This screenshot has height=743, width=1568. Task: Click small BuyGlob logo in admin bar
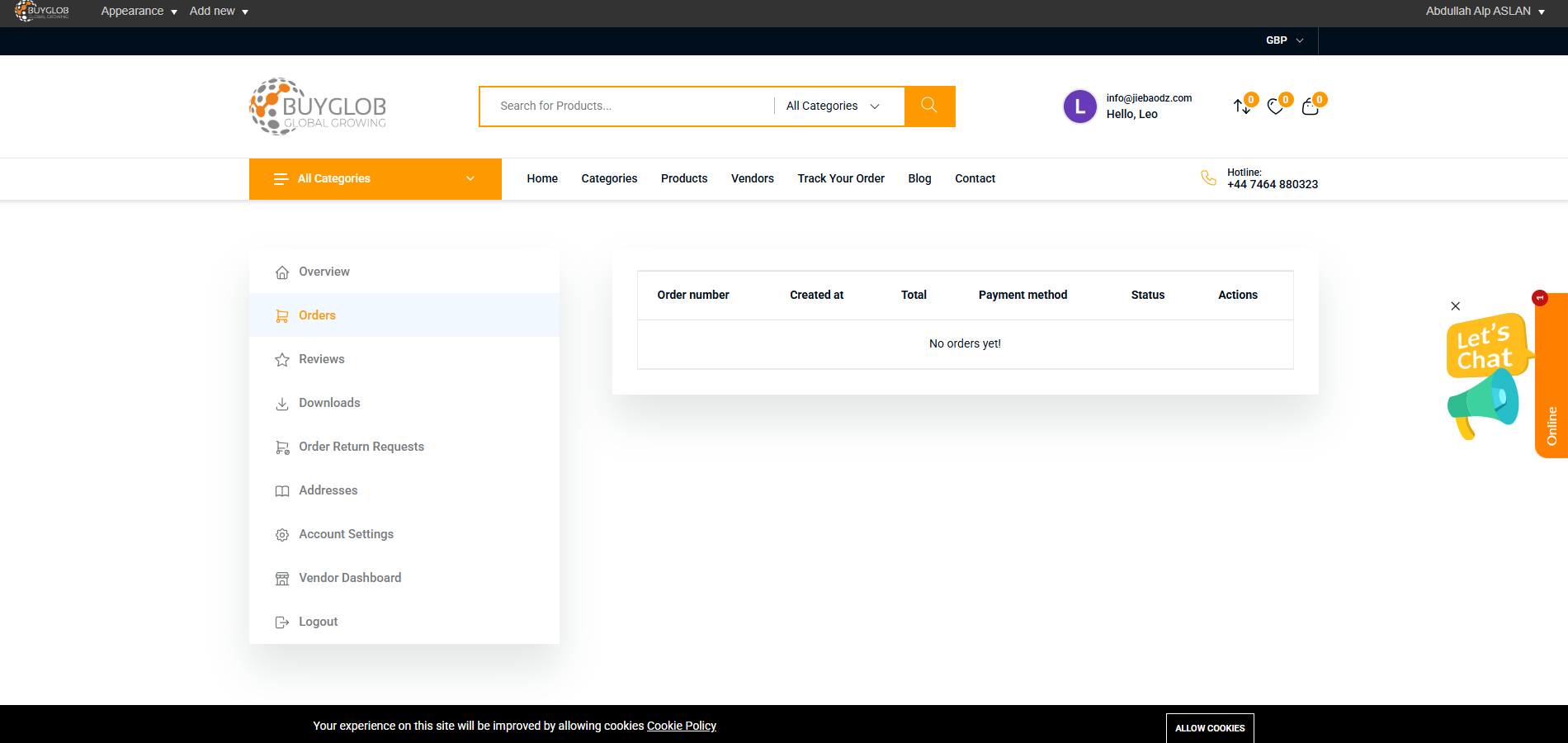point(42,12)
